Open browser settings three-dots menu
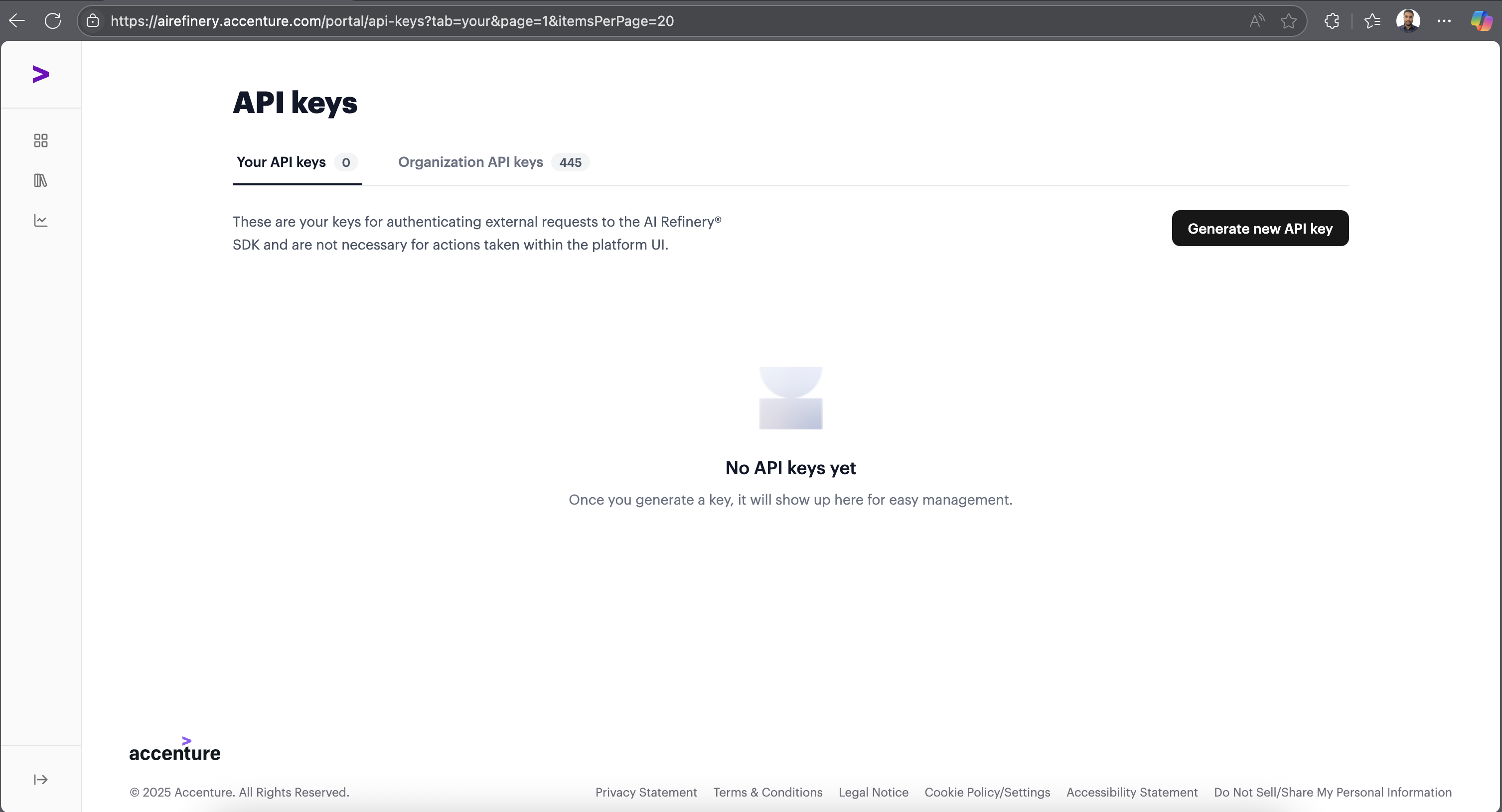The width and height of the screenshot is (1502, 812). 1444,21
